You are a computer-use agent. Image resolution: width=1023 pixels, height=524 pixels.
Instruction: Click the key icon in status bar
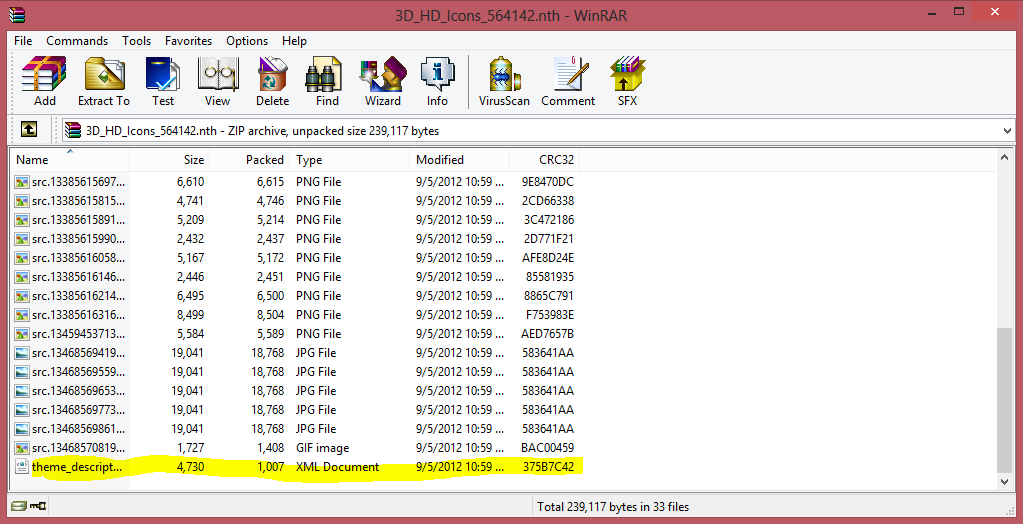(38, 505)
